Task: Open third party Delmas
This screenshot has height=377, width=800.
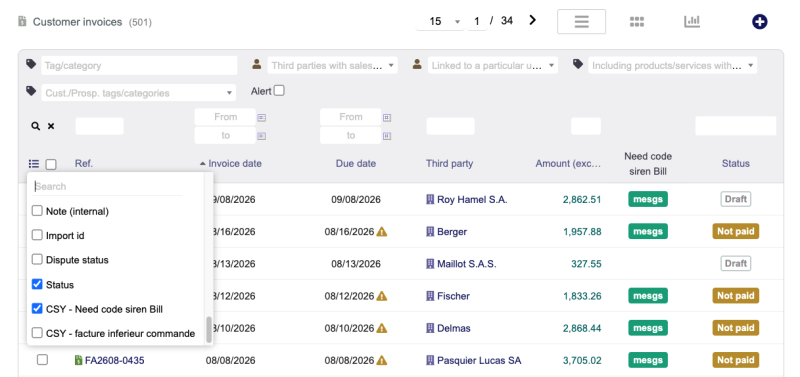Action: pos(454,328)
